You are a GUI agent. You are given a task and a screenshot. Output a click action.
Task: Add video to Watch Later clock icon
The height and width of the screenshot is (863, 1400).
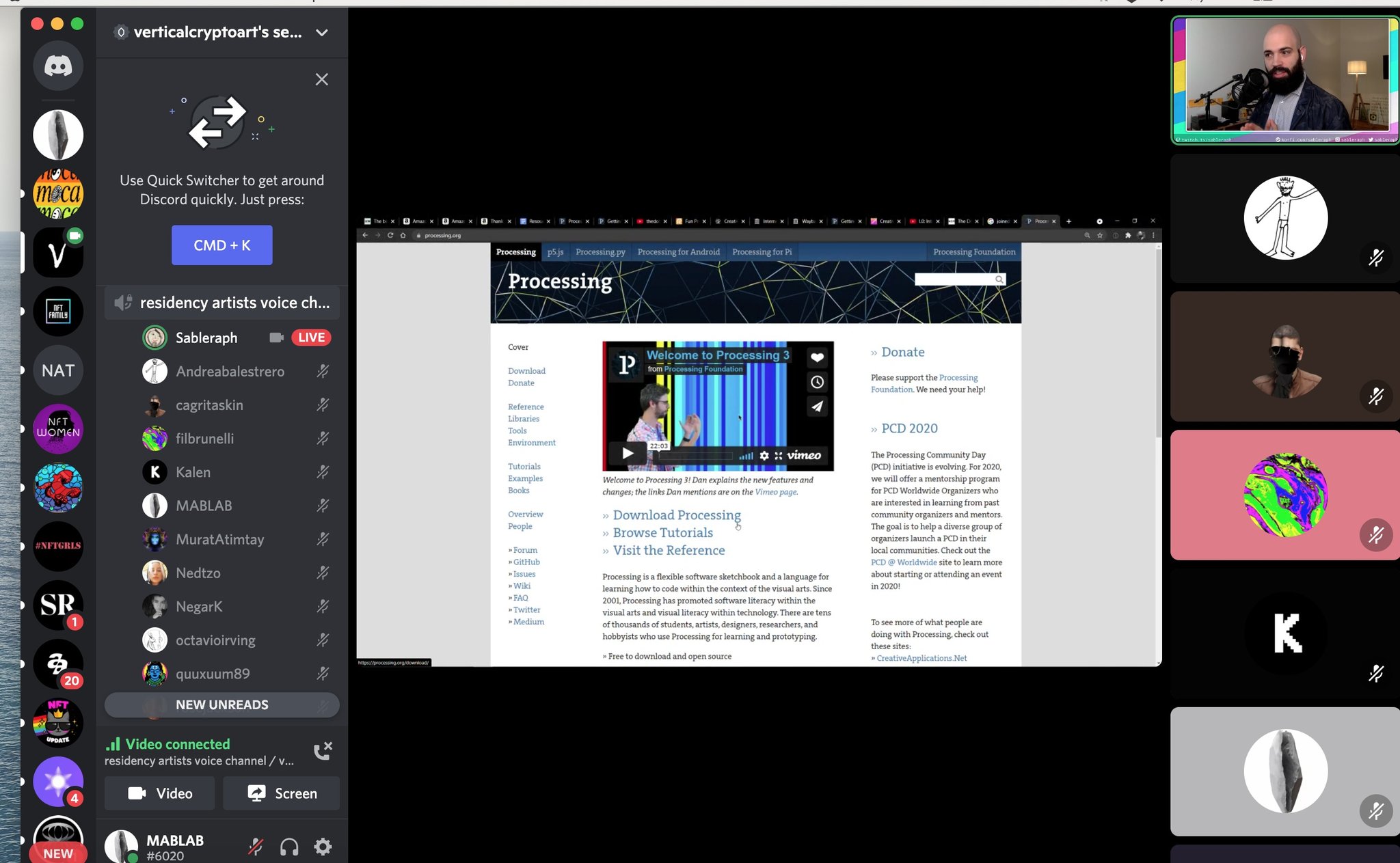817,382
